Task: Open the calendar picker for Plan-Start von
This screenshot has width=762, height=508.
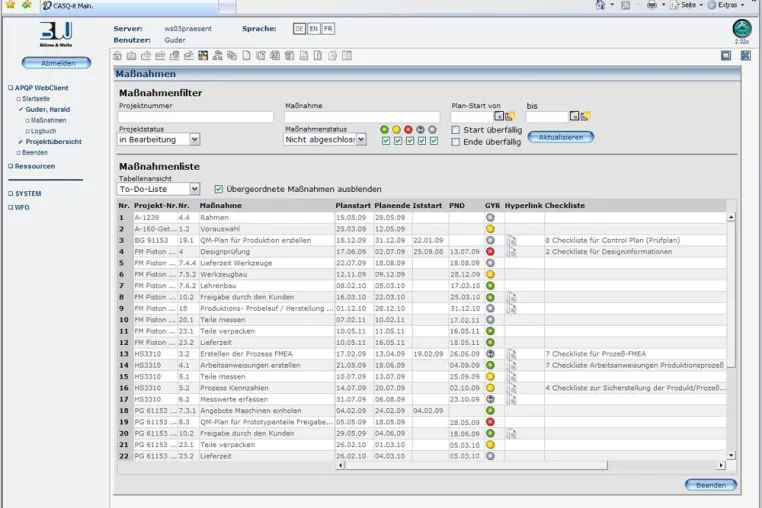Action: pos(499,116)
